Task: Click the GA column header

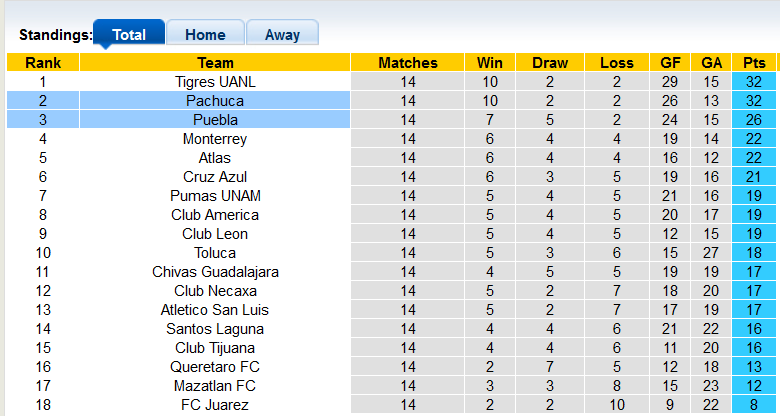Action: [x=711, y=63]
